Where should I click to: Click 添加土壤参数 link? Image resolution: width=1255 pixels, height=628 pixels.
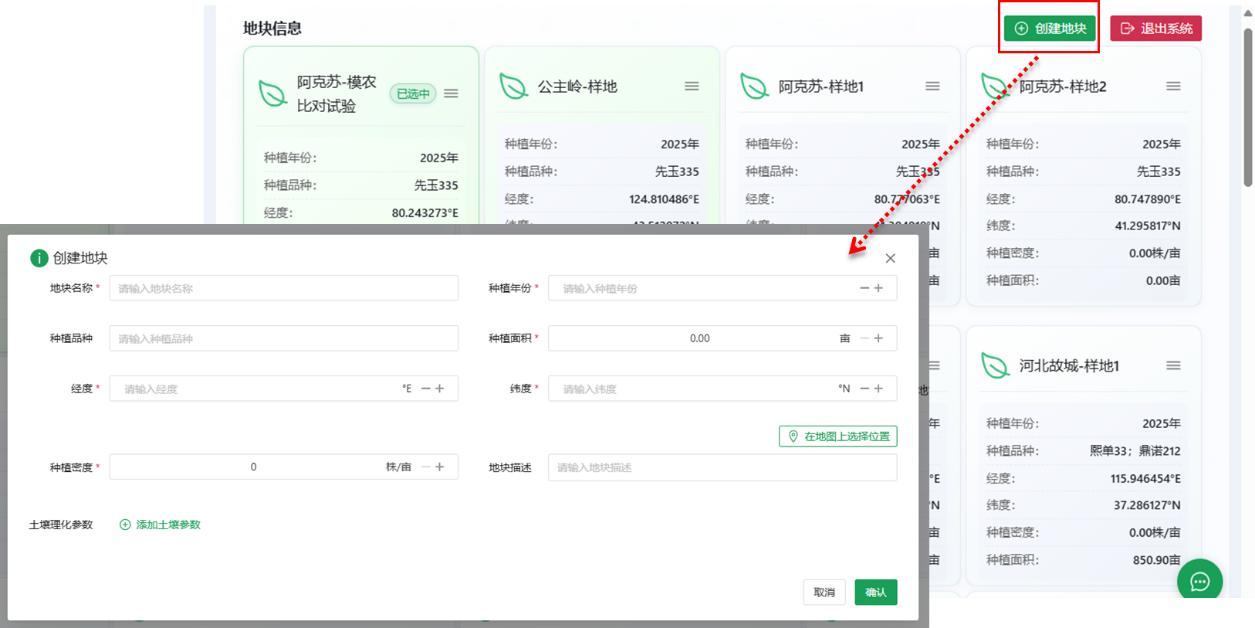tap(160, 524)
